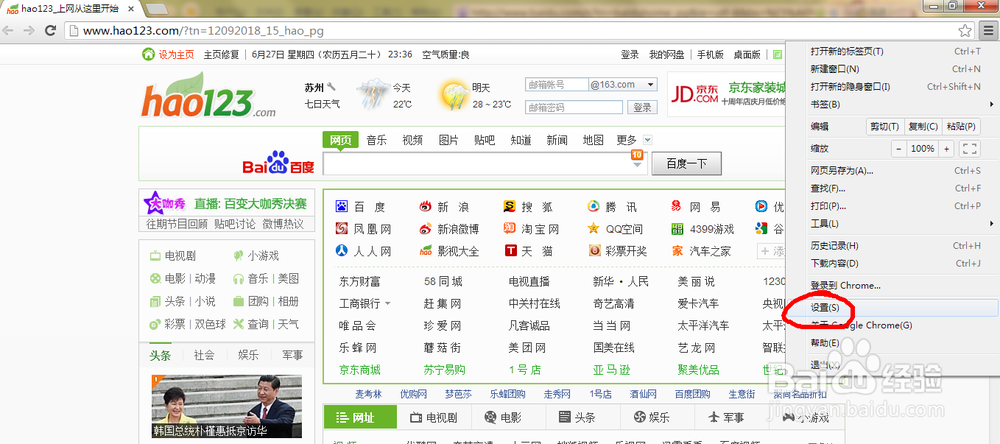
Task: Select 新建窗口(N) from the menu
Action: tap(892, 69)
